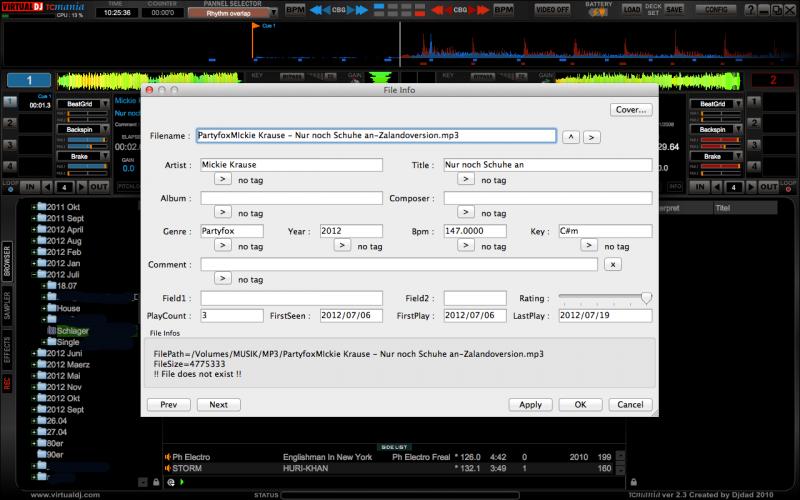Halve left deck loop length arrow
The width and height of the screenshot is (800, 500).
47,187
